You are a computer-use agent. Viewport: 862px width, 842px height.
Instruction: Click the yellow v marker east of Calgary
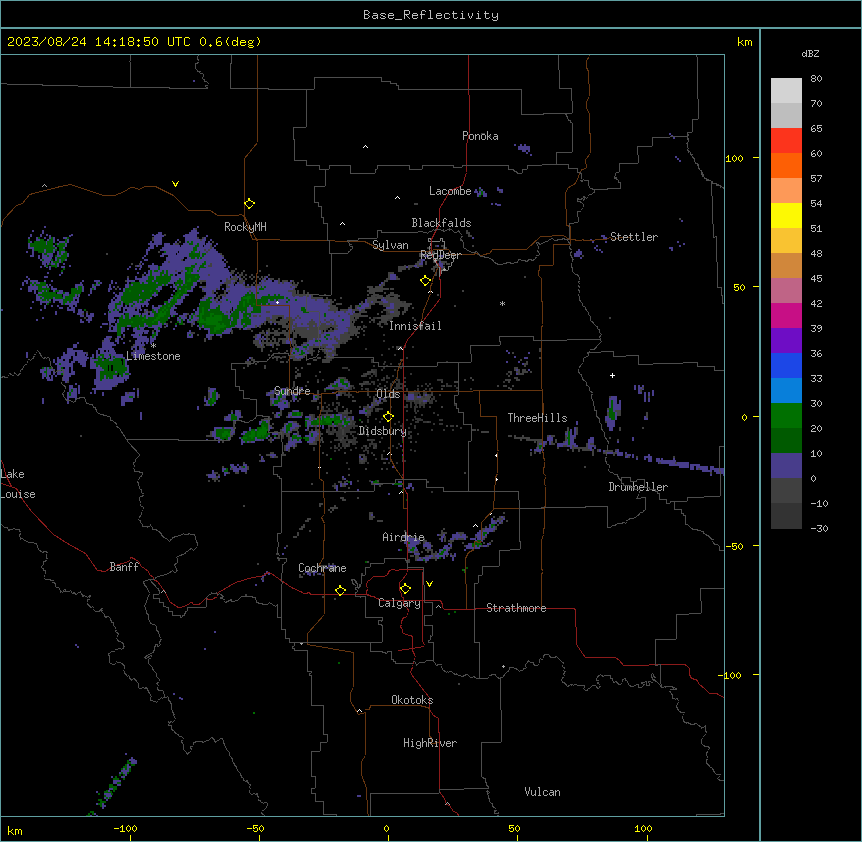(x=429, y=584)
